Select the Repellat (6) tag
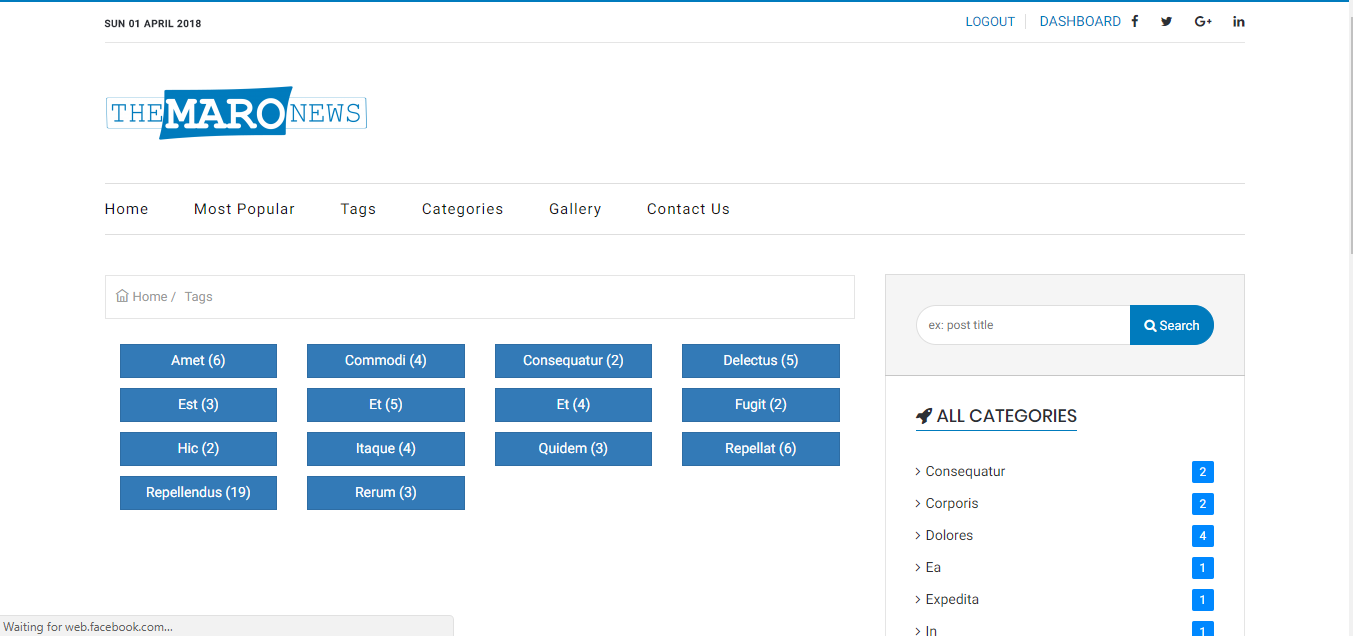 click(761, 449)
